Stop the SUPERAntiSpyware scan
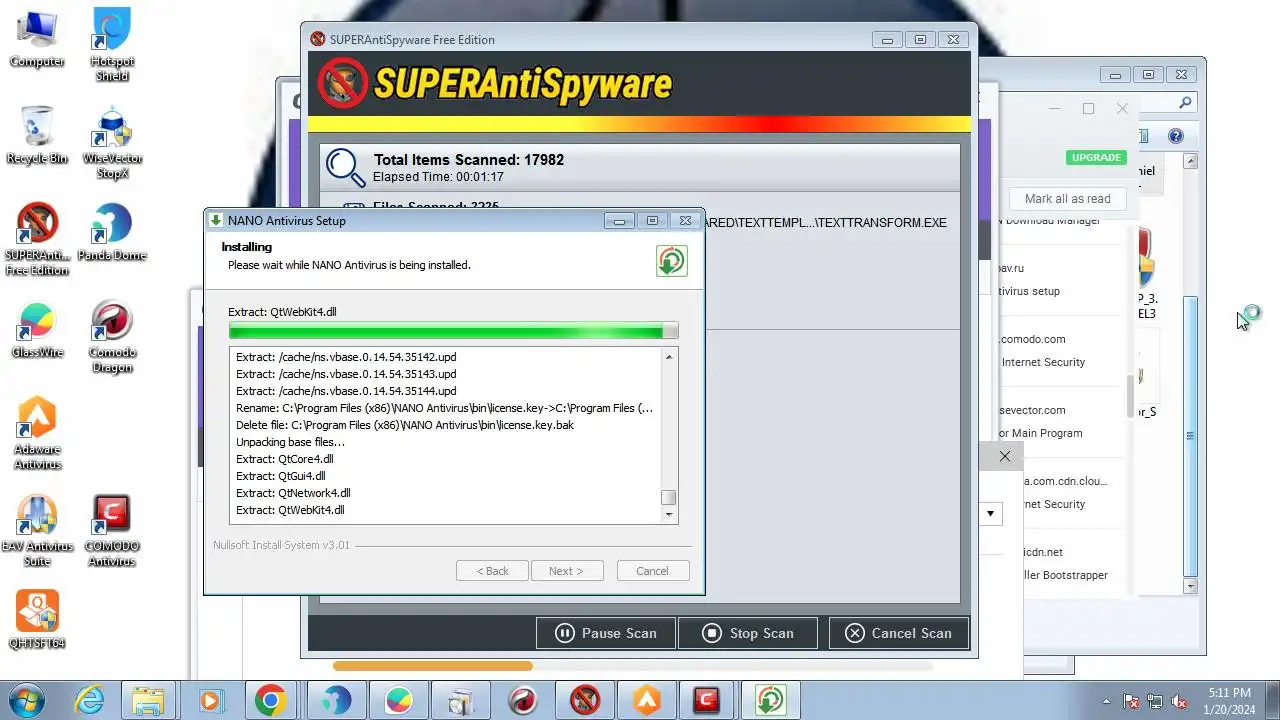1280x720 pixels. click(x=748, y=633)
